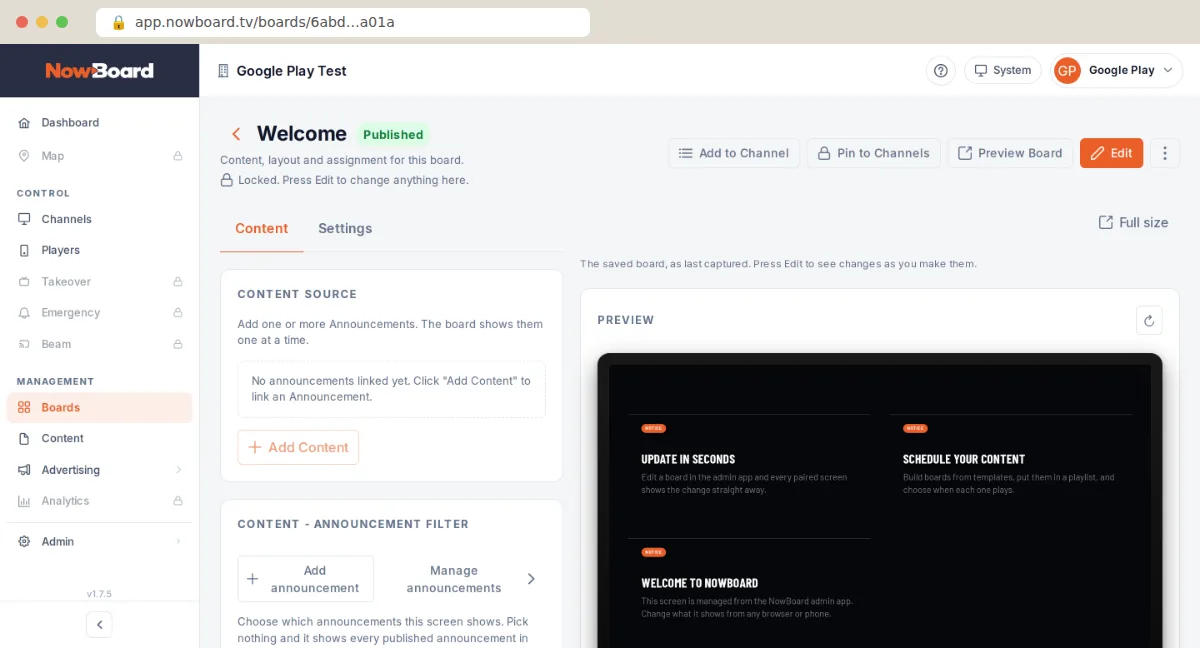
Task: Open Content in the sidebar
Action: [99, 438]
